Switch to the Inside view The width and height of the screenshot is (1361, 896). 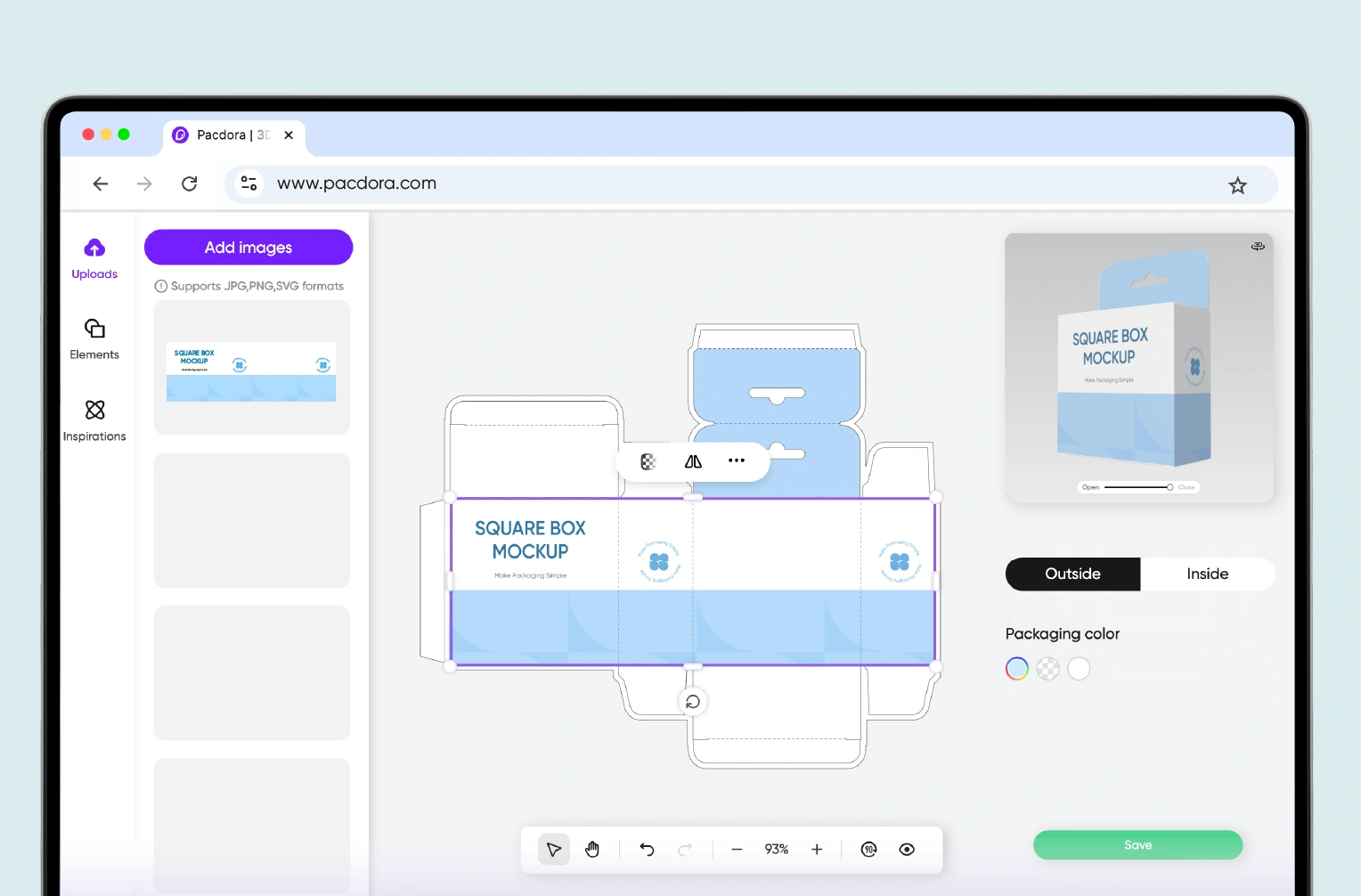point(1207,574)
